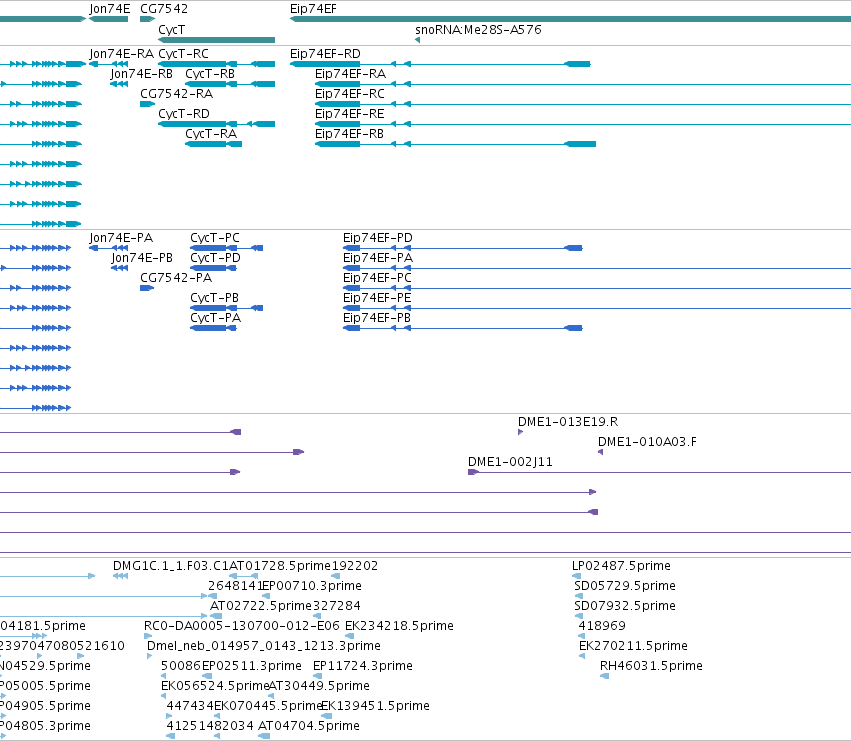Select transcript CG7542-RA
The height and width of the screenshot is (741, 851).
[176, 94]
